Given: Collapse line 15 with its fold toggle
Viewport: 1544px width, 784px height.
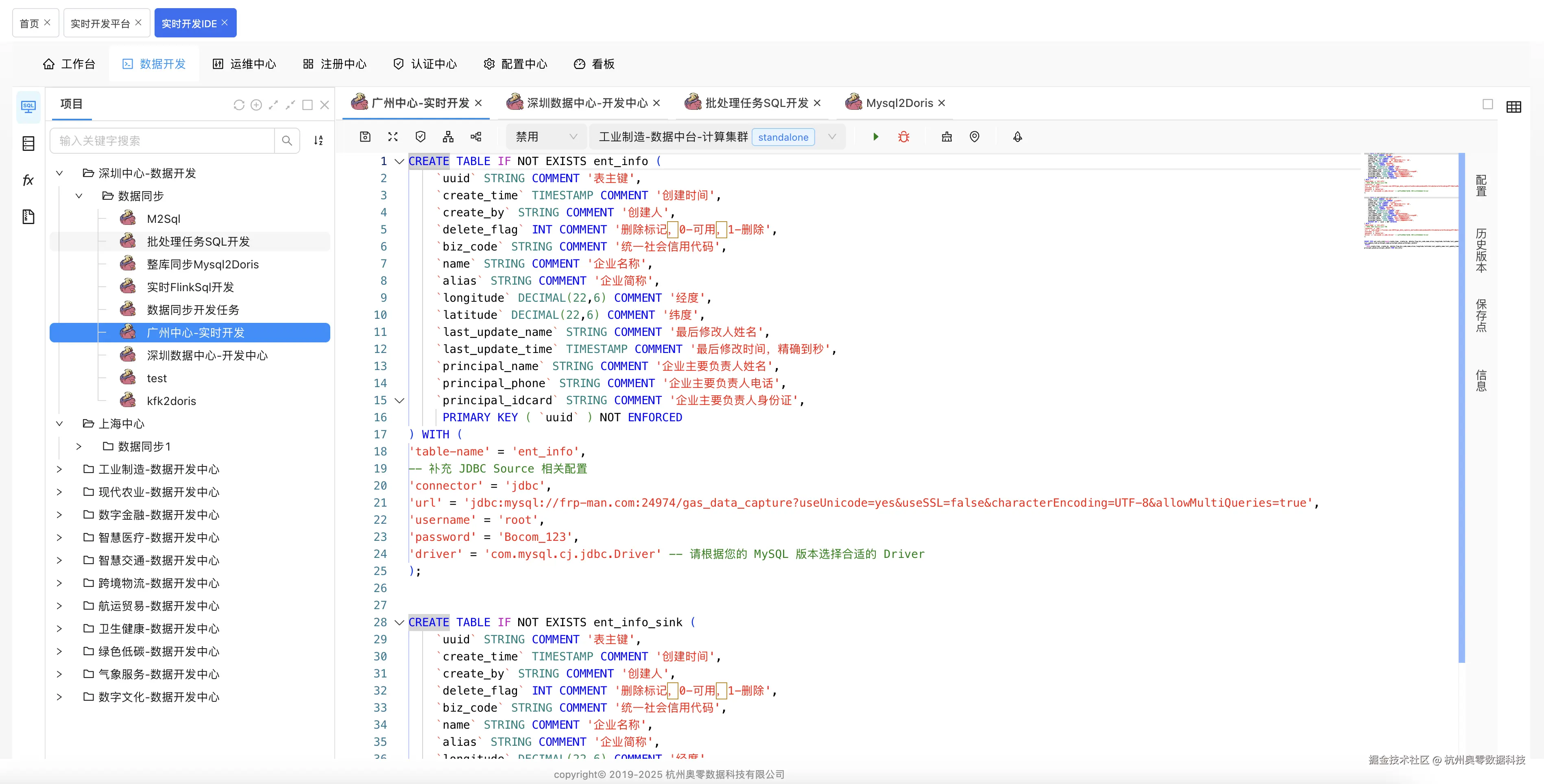Looking at the screenshot, I should coord(400,401).
